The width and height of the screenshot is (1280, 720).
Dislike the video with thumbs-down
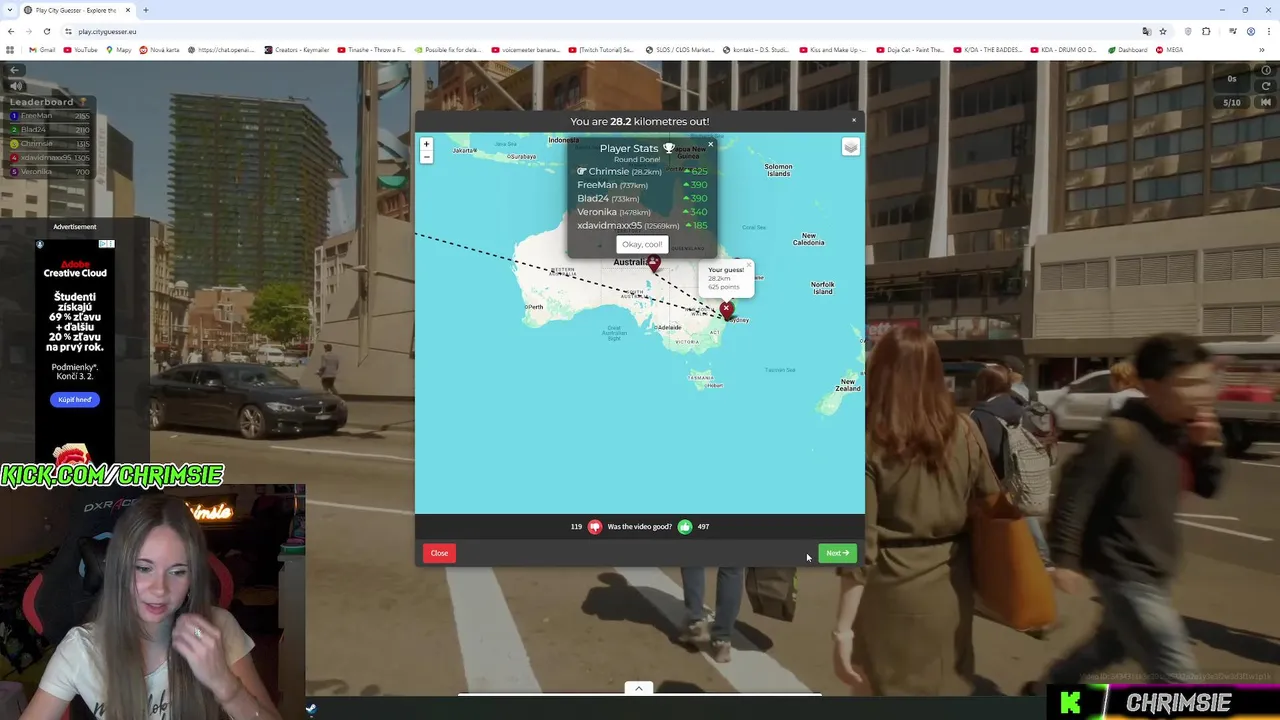click(595, 527)
